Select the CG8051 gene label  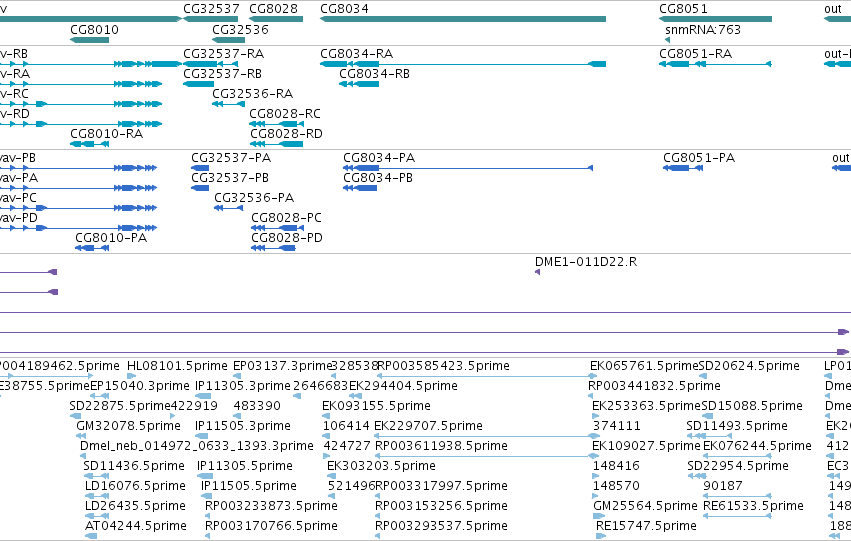[x=683, y=9]
